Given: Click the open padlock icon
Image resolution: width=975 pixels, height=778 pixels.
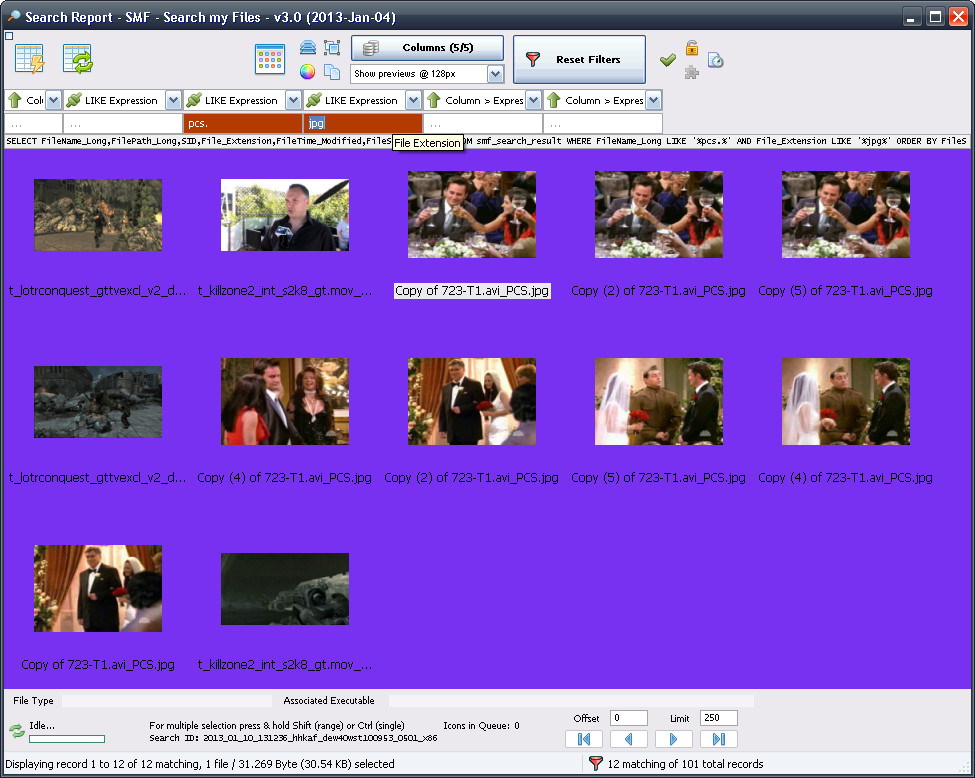Looking at the screenshot, I should pyautogui.click(x=691, y=47).
